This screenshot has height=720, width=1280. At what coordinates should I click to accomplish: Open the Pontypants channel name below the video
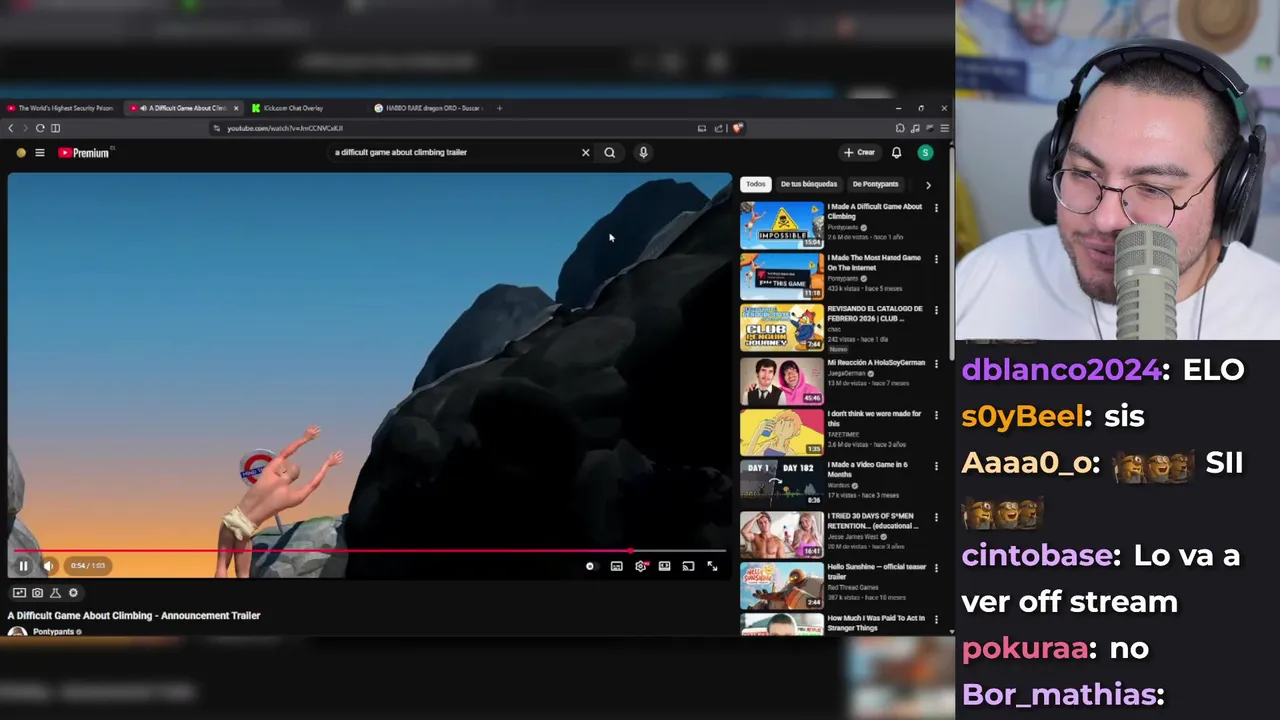coord(53,632)
